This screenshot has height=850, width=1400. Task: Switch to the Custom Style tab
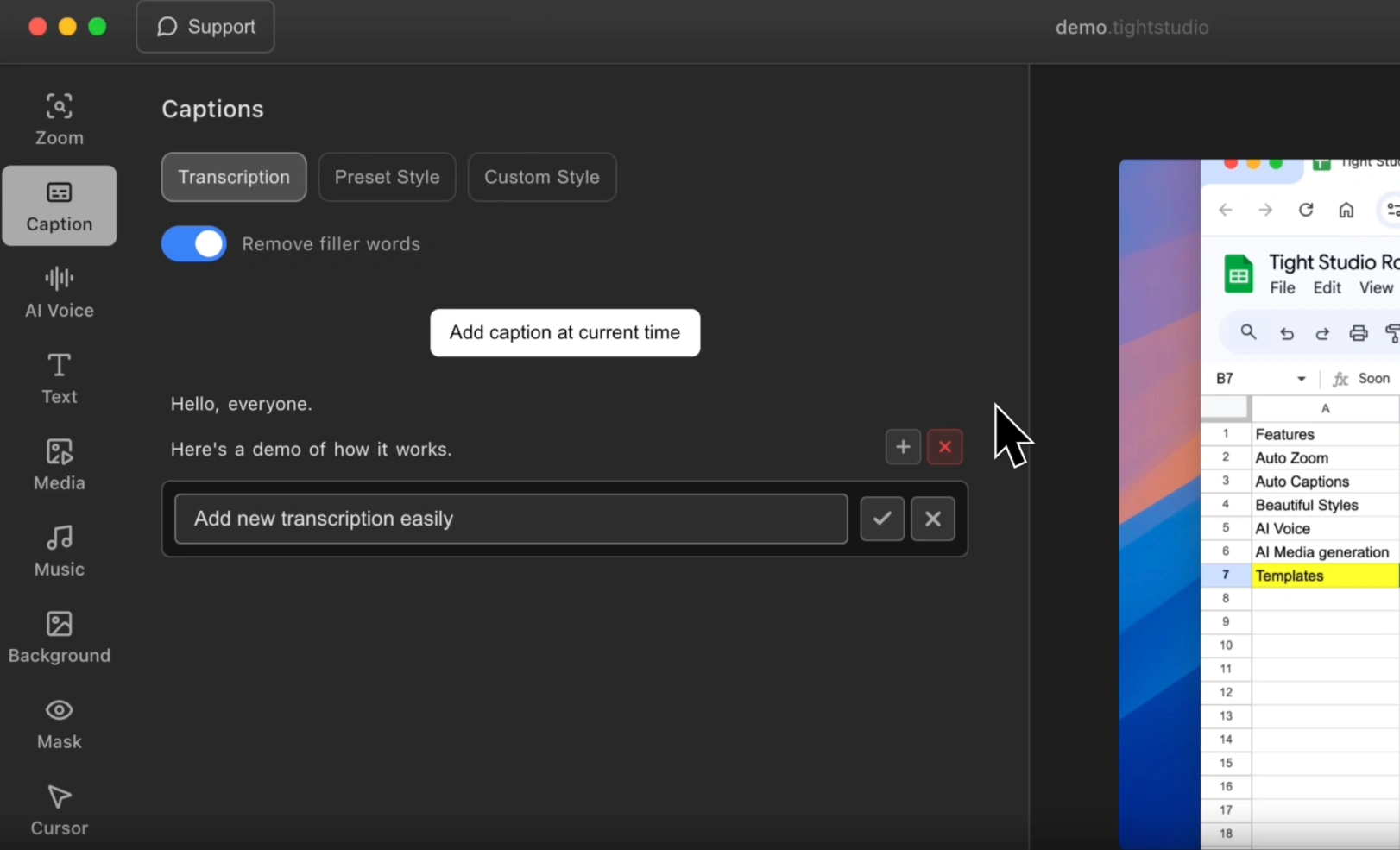click(541, 177)
